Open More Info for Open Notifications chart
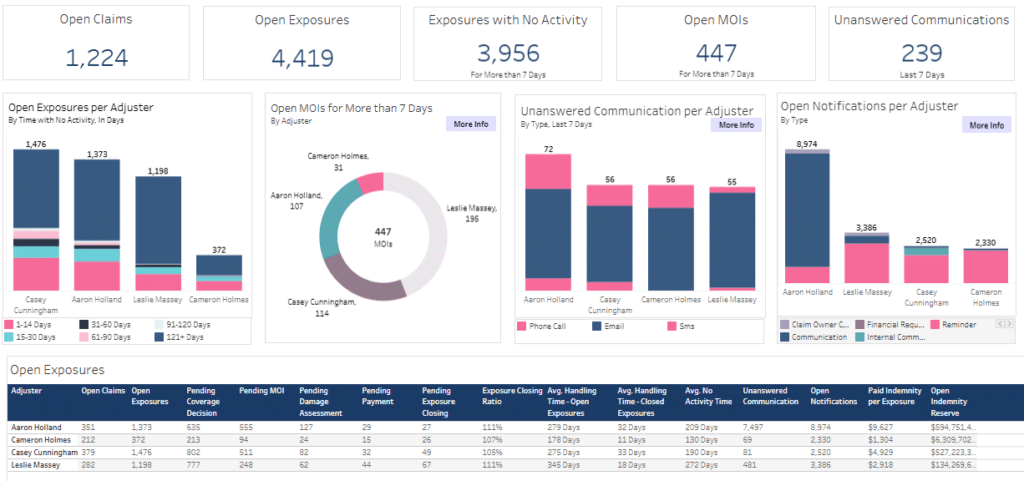This screenshot has width=1024, height=481. 987,125
